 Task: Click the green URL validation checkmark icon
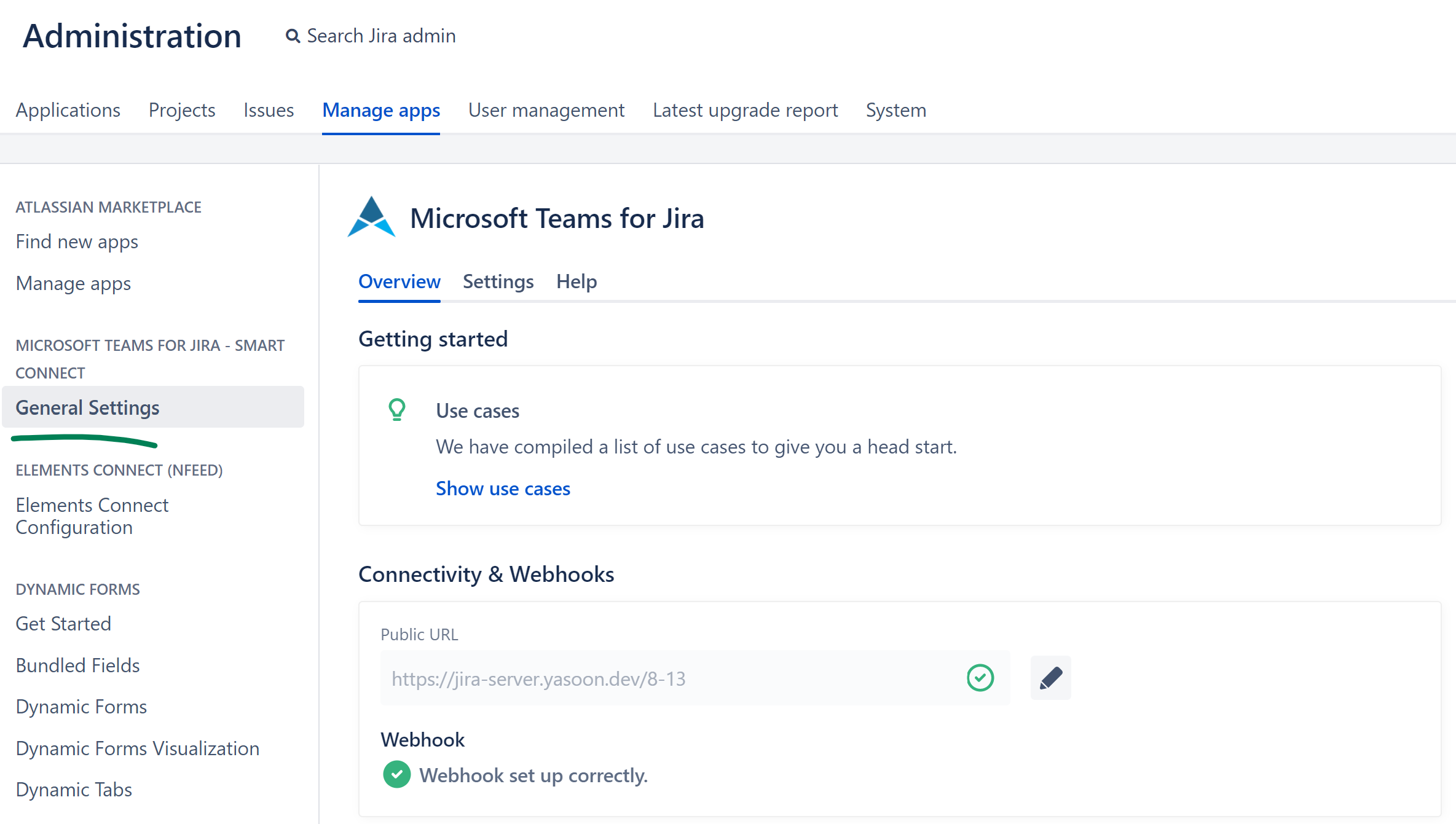pos(980,678)
